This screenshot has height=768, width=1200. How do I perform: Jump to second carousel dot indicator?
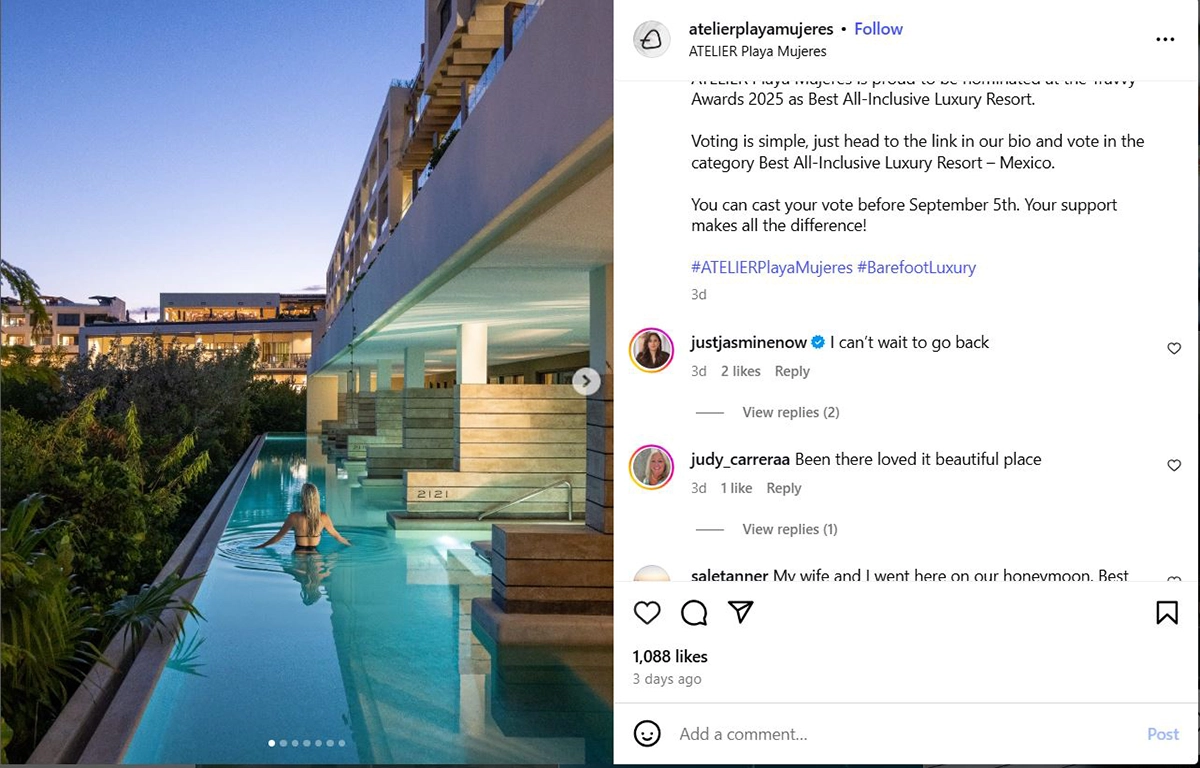[x=283, y=743]
